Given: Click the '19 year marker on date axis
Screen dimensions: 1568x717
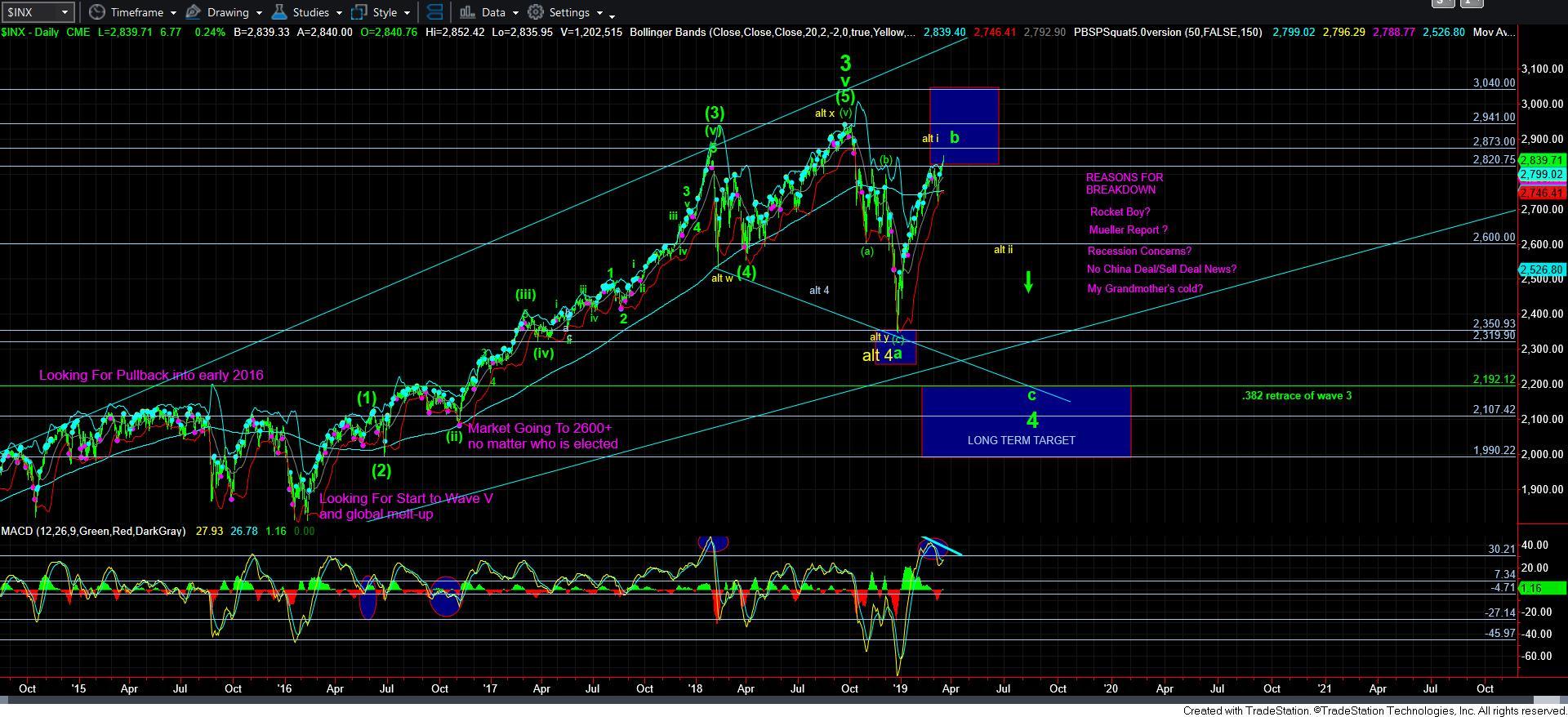Looking at the screenshot, I should tap(899, 688).
